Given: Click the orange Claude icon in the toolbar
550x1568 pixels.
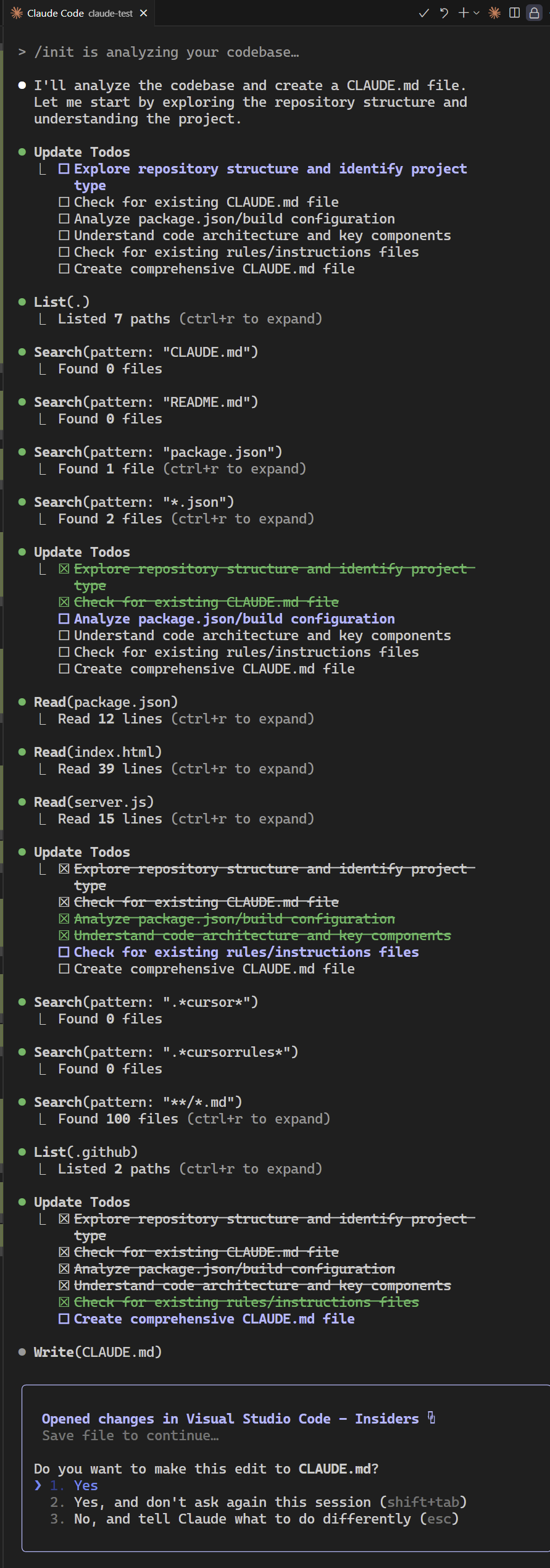Looking at the screenshot, I should (494, 13).
